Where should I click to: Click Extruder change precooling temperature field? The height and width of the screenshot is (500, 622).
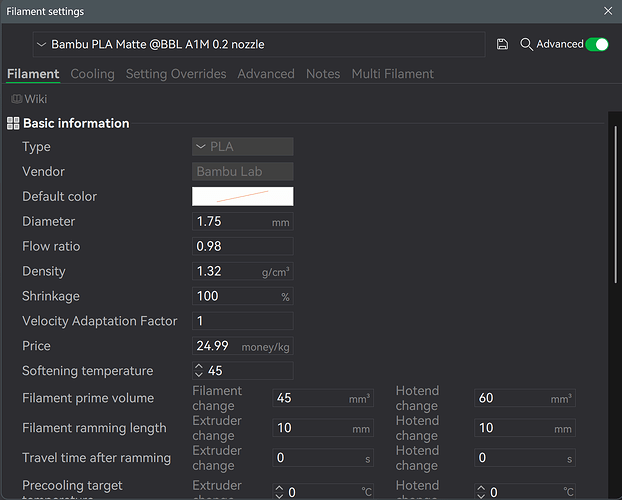point(323,492)
